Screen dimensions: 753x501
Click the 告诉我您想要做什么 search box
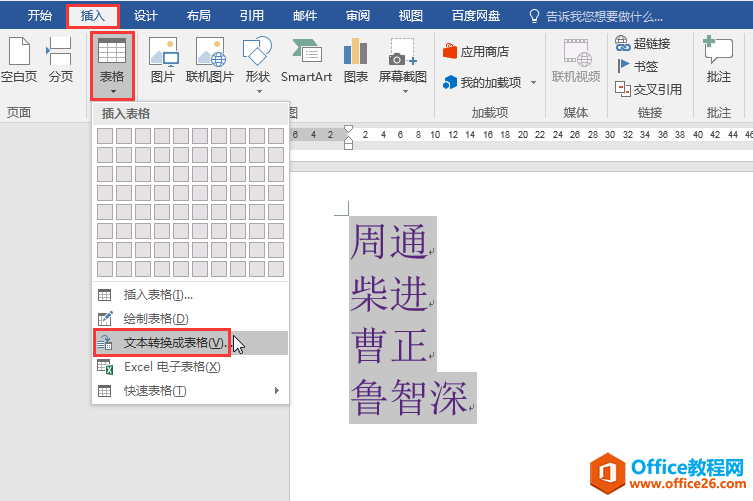[x=604, y=17]
